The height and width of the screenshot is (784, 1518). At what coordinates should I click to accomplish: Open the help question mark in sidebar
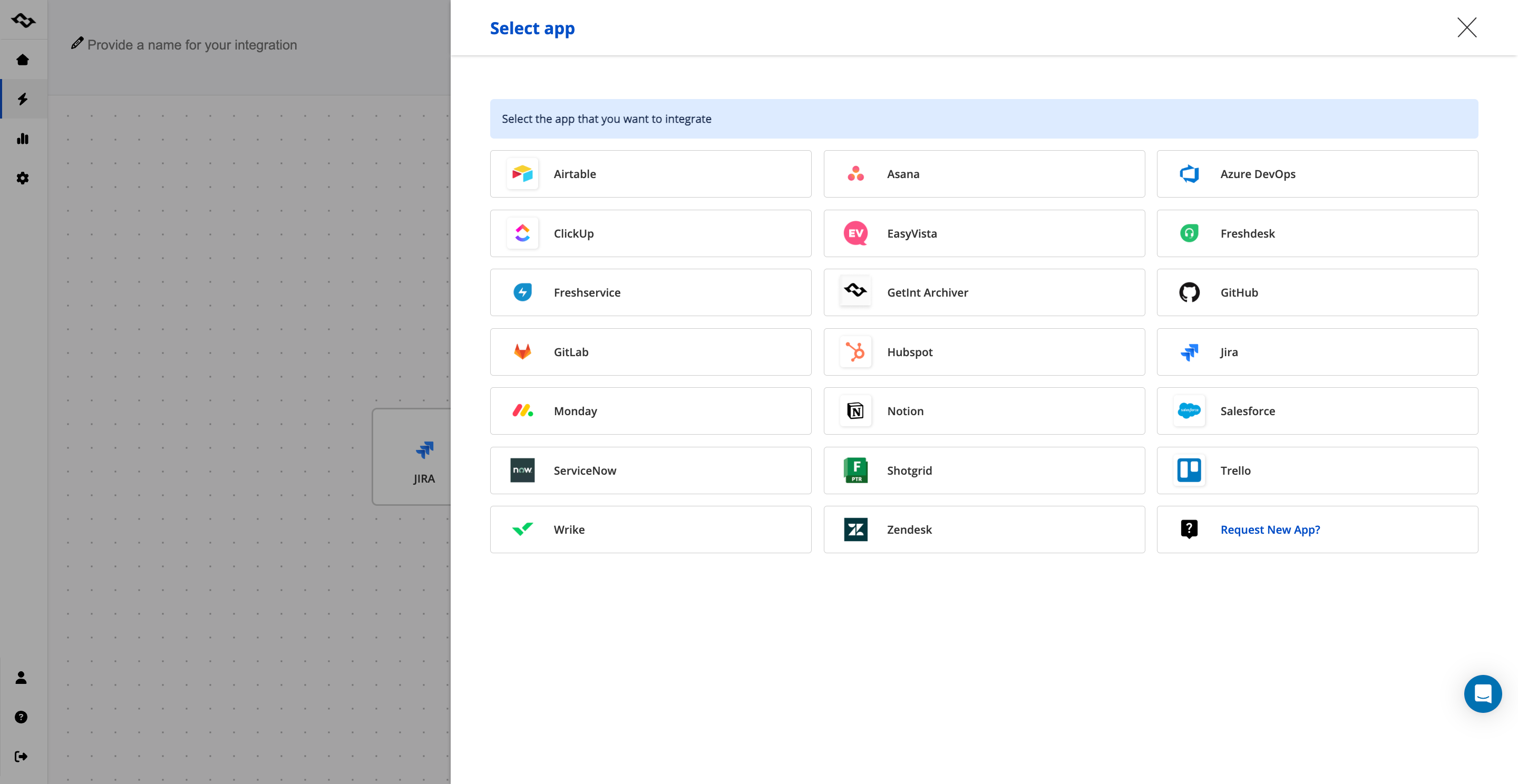[x=21, y=717]
